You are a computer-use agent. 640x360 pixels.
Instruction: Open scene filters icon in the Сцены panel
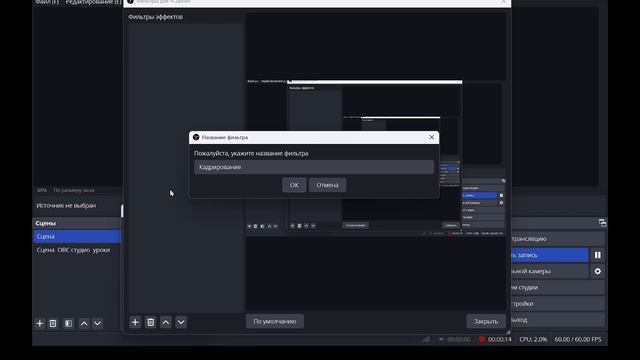69,323
